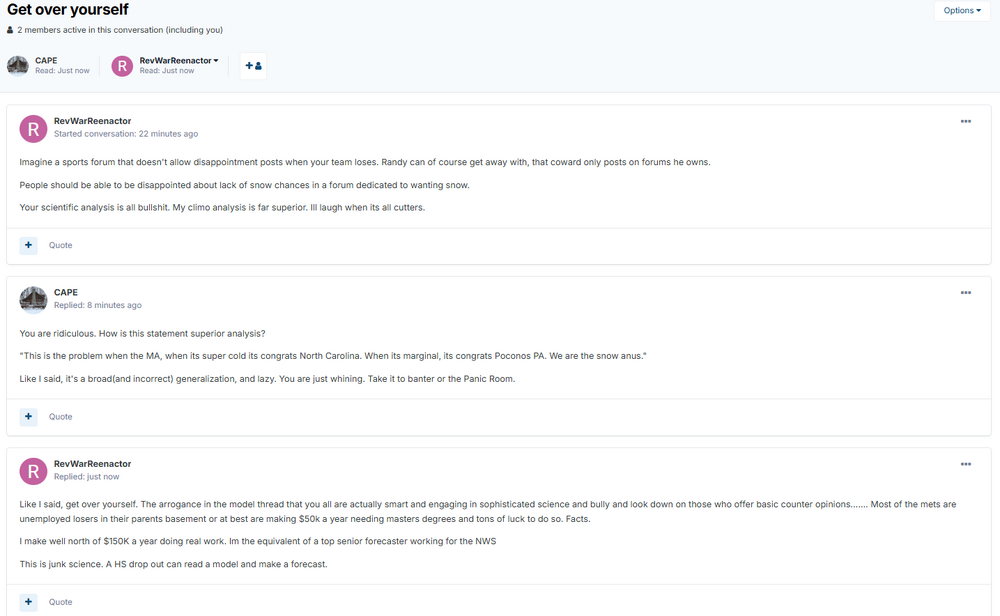
Task: Open three-dot menu on first message
Action: point(965,121)
